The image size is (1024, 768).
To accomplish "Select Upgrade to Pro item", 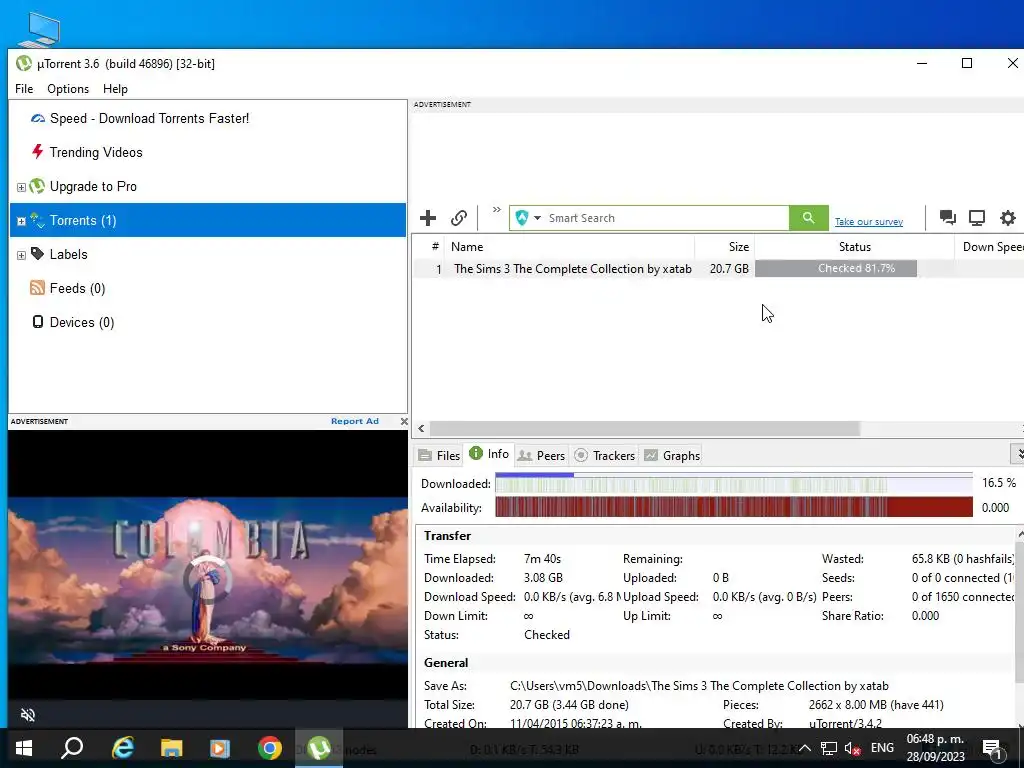I will pos(93,186).
